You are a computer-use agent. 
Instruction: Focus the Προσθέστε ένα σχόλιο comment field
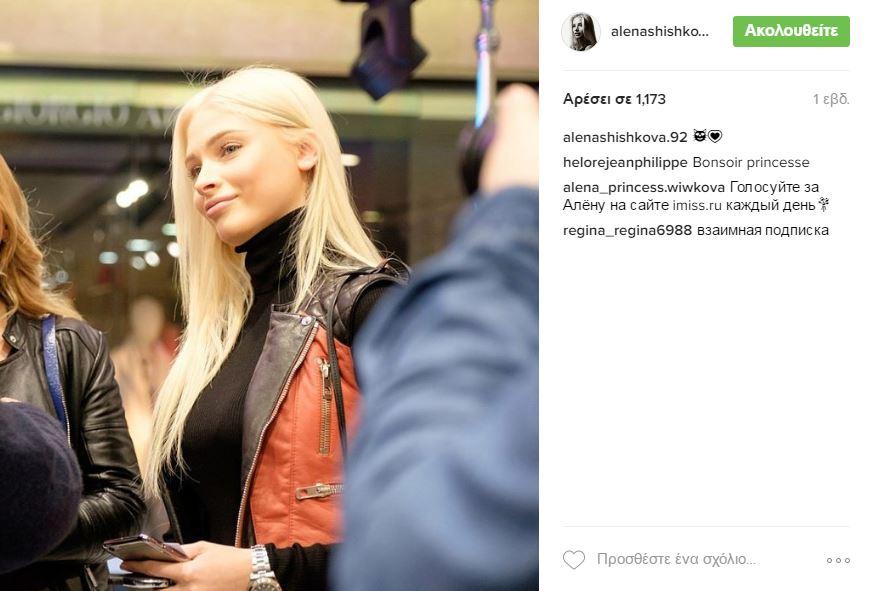click(x=676, y=559)
